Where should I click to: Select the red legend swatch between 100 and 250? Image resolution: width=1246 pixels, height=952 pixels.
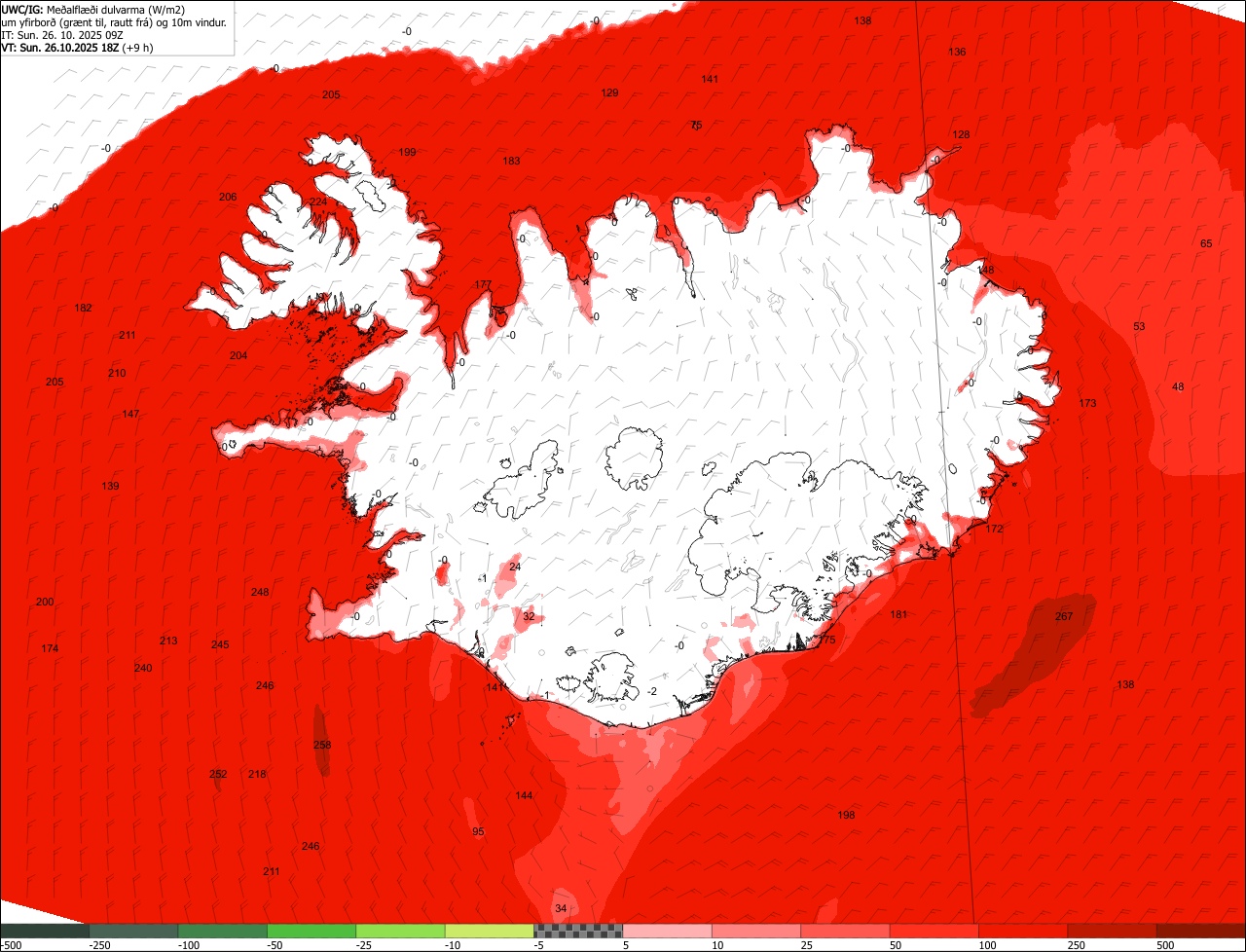1023,931
